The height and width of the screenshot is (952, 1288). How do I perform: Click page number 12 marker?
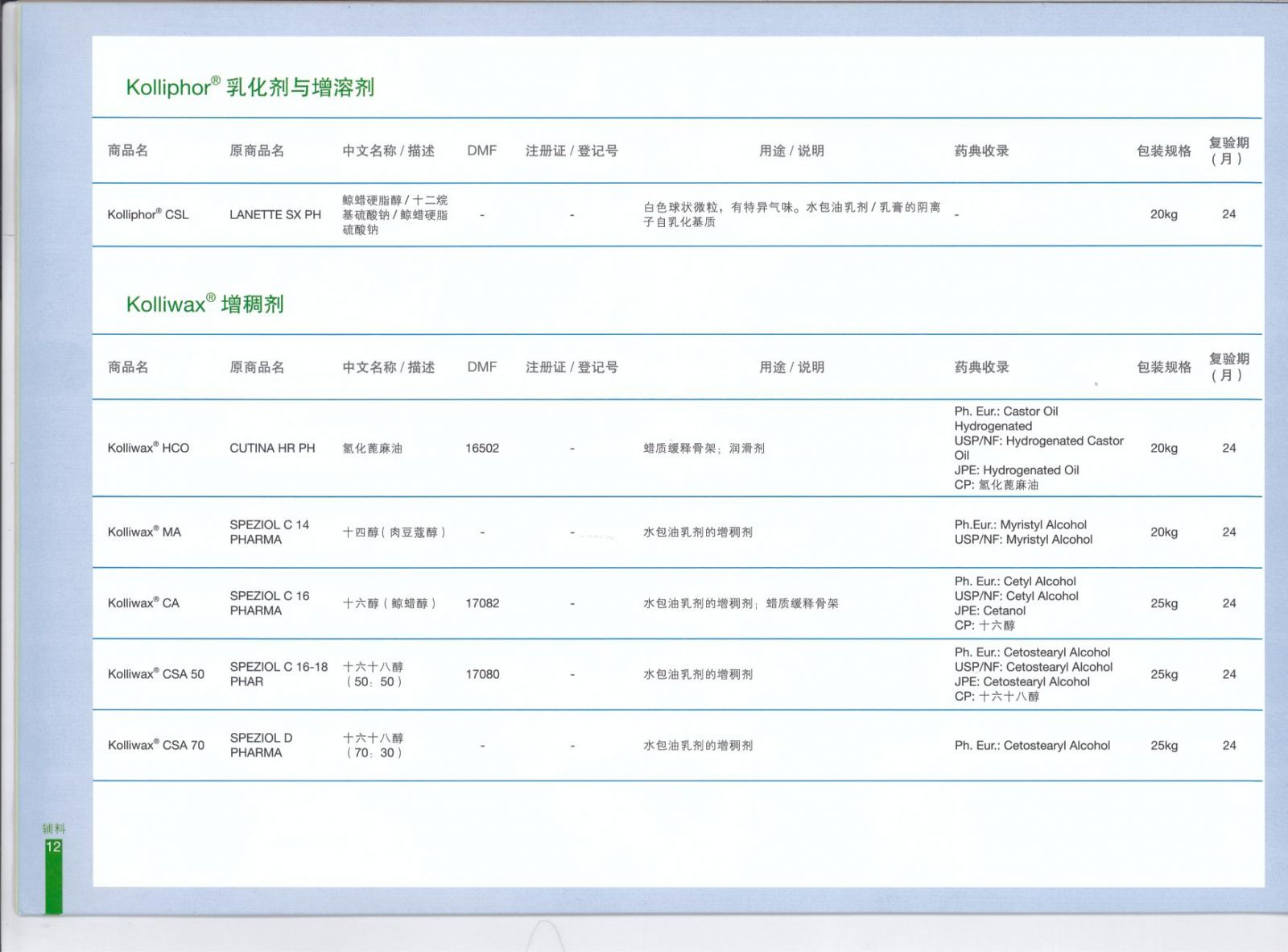[x=53, y=846]
